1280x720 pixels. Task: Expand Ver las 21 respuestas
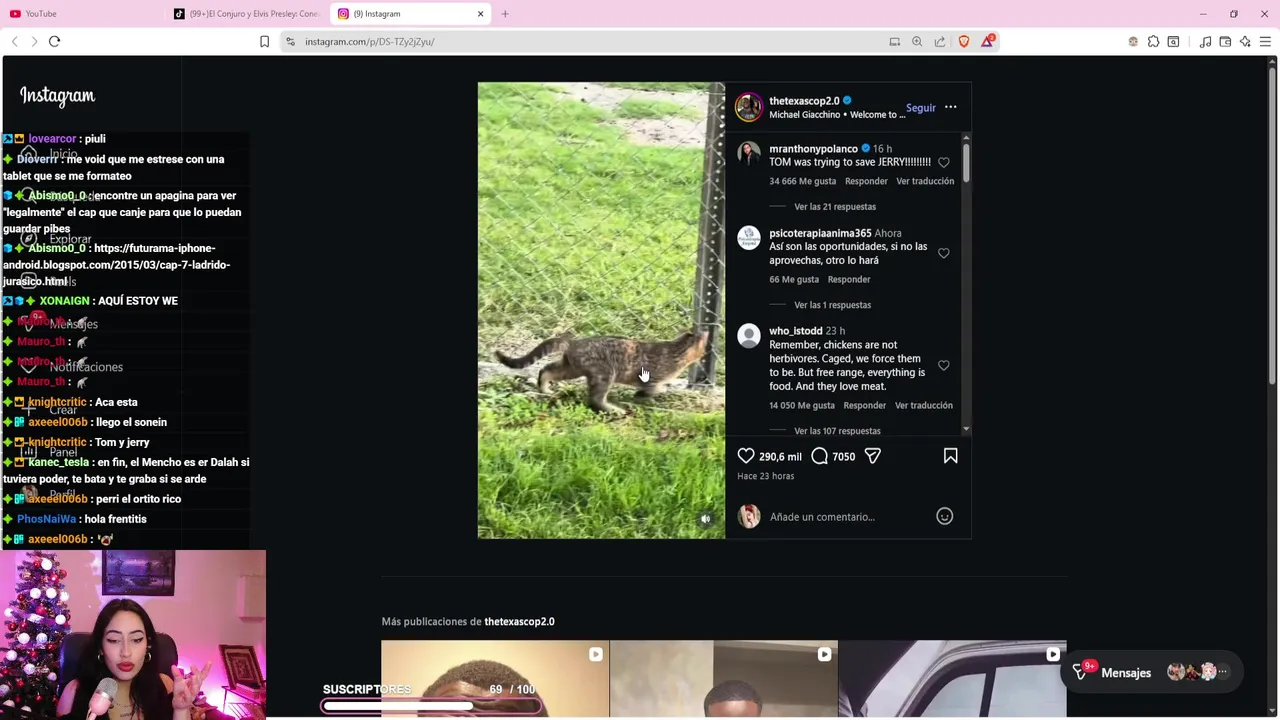(x=835, y=207)
